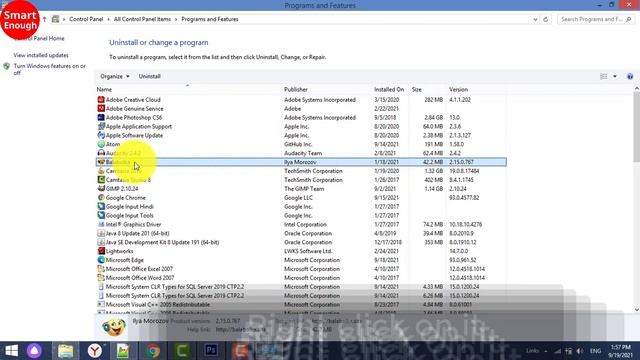Select the Adobe Creative Cloud icon
Screen dimensions: 640x360
point(101,100)
